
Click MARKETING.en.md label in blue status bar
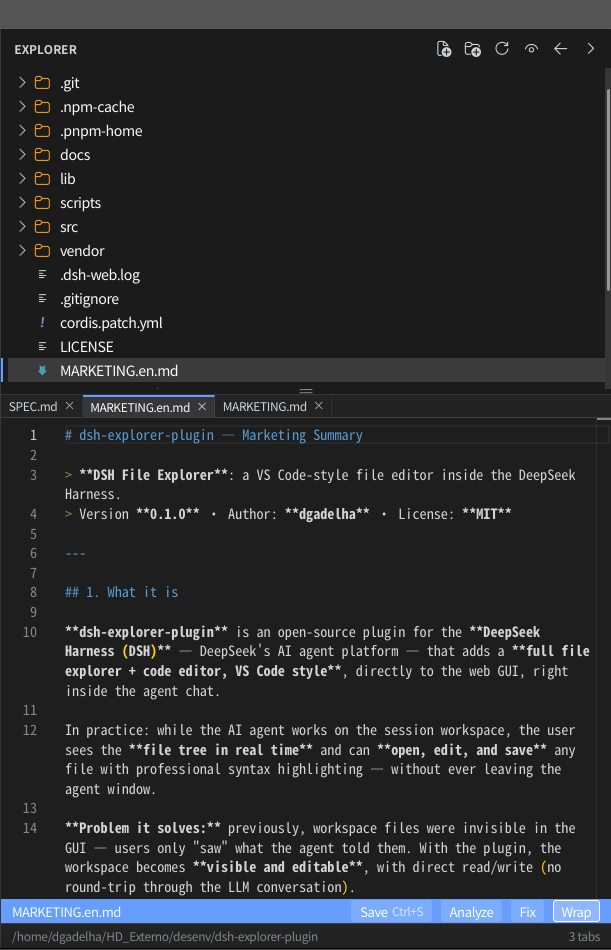click(67, 912)
